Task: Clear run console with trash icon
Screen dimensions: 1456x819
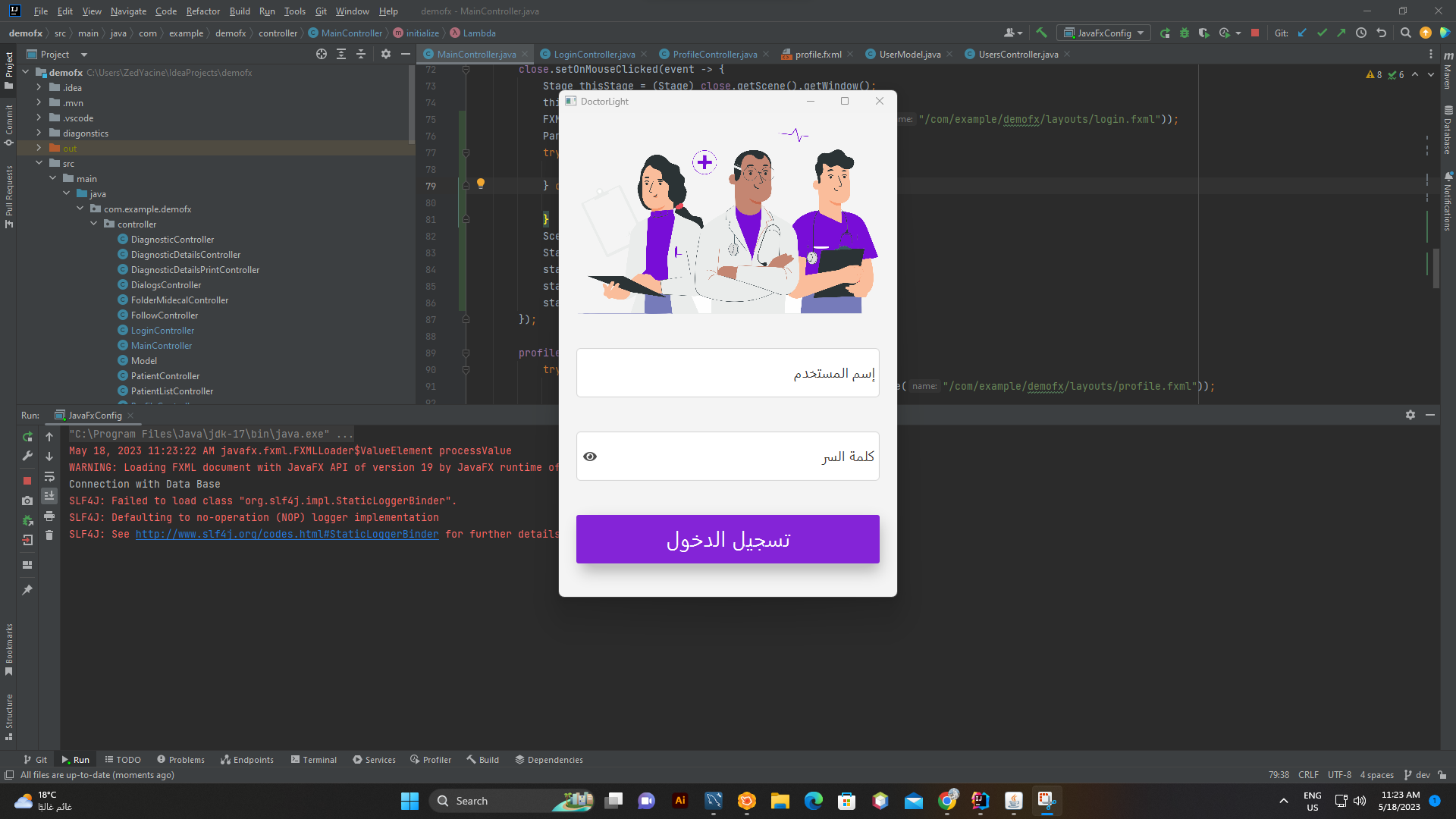Action: (49, 535)
